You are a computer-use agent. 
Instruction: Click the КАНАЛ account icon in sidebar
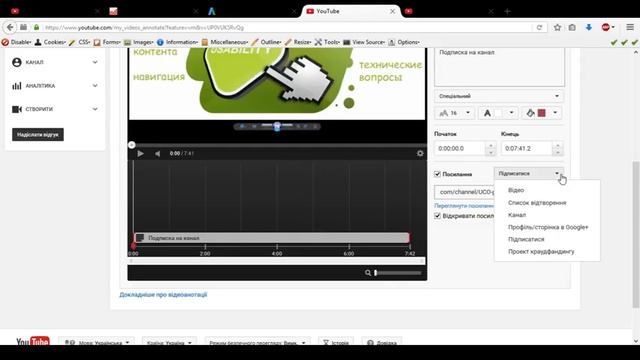17,62
